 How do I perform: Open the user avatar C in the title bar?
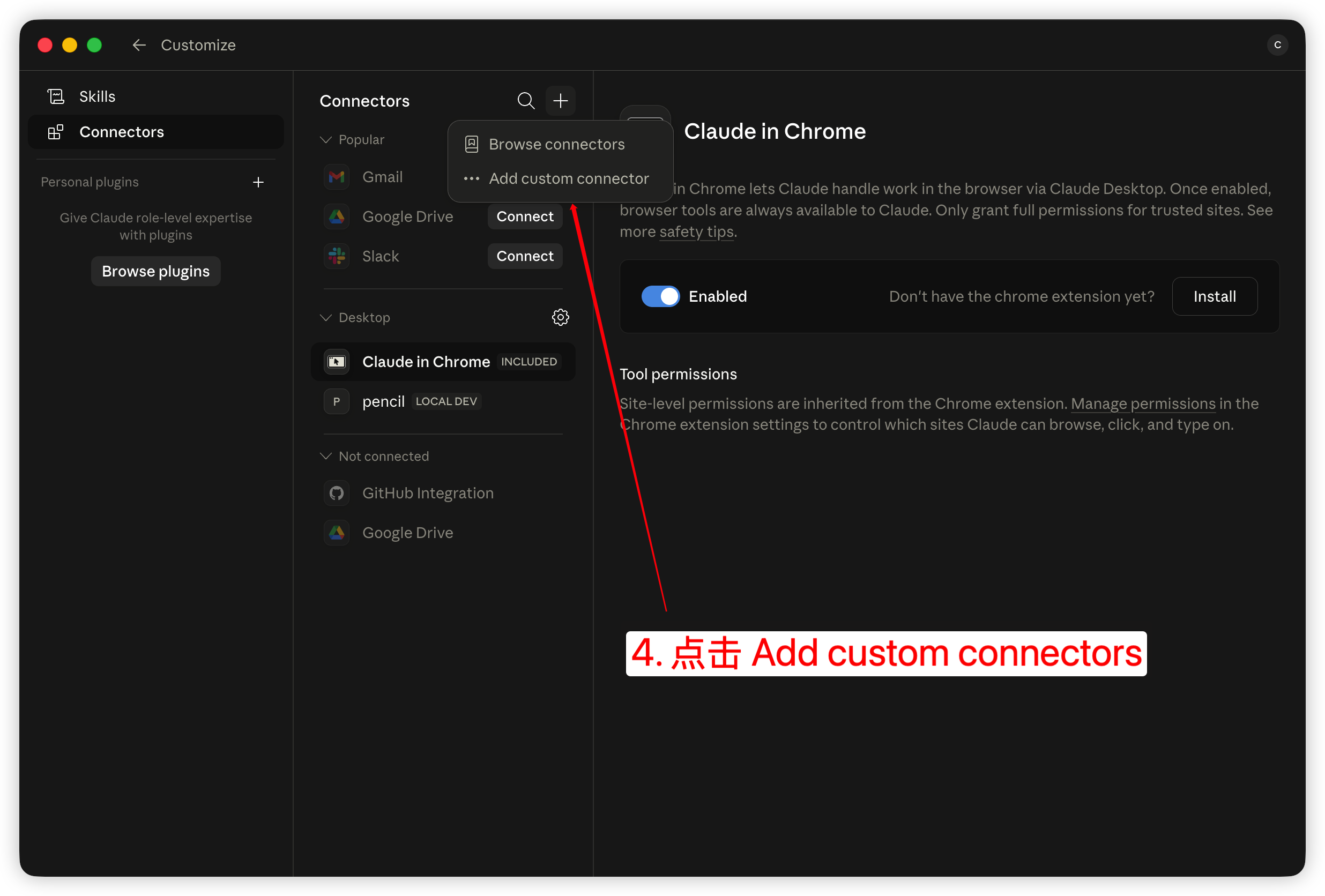(1277, 45)
